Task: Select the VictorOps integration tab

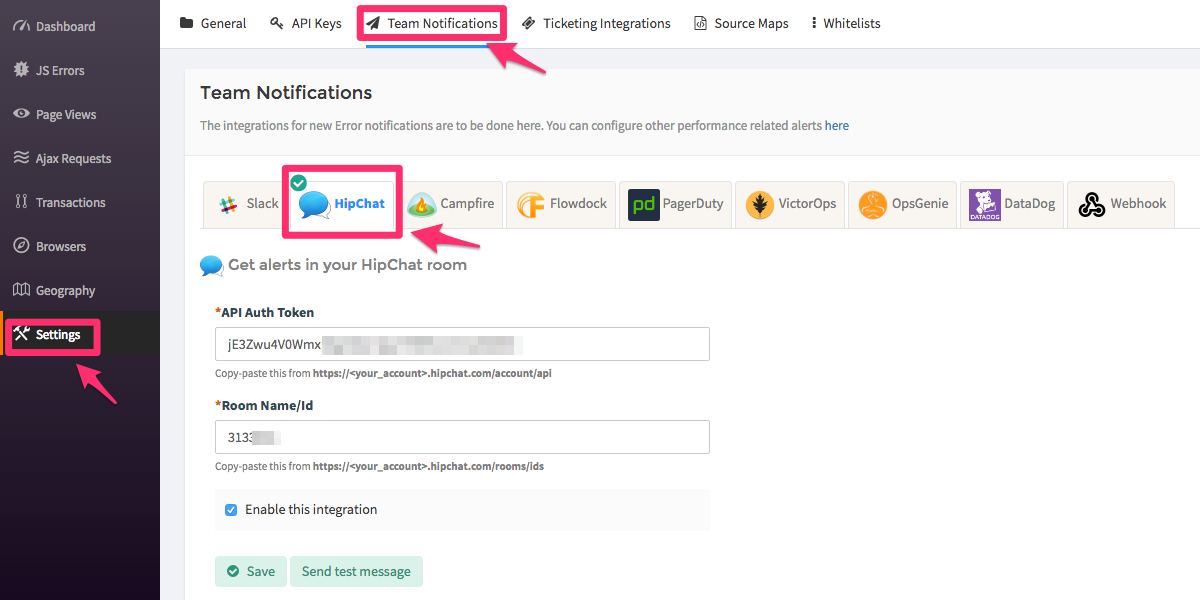Action: point(791,204)
